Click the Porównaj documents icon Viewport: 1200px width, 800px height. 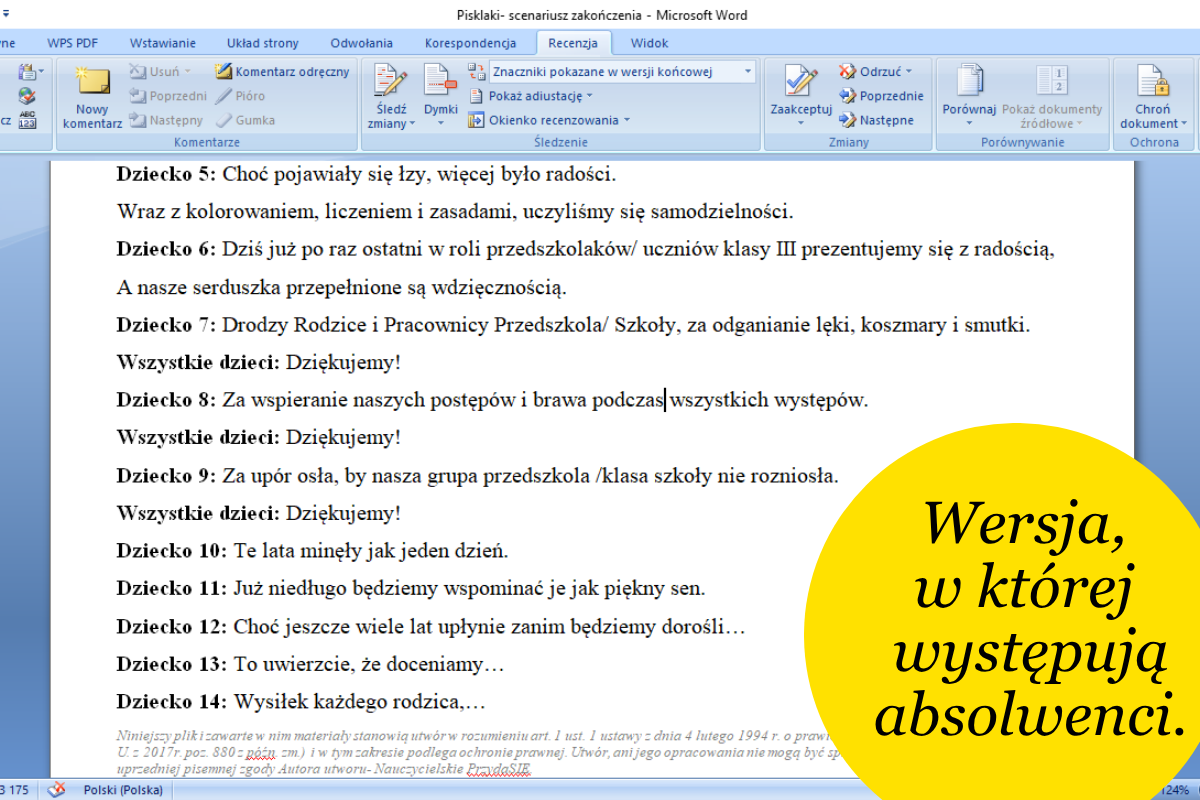tap(968, 82)
